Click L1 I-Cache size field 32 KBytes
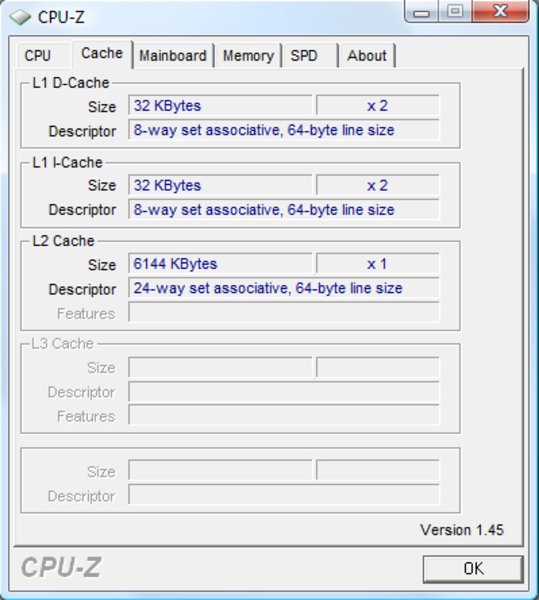Viewport: 539px width, 600px height. (x=220, y=185)
